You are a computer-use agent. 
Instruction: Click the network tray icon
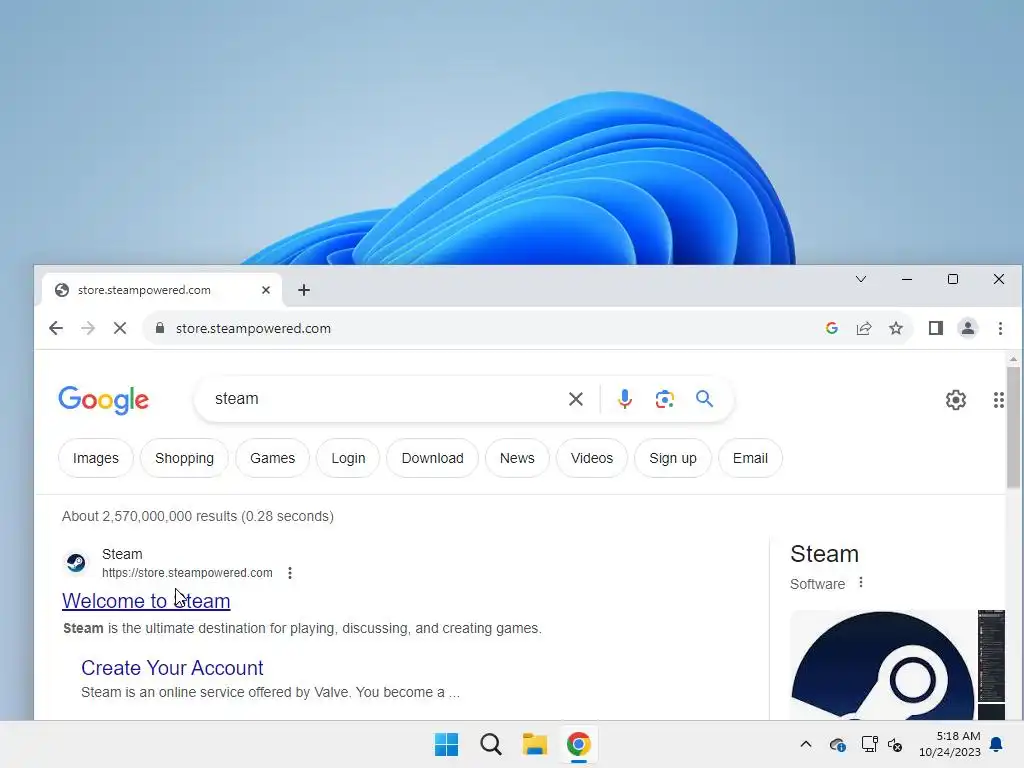click(869, 744)
